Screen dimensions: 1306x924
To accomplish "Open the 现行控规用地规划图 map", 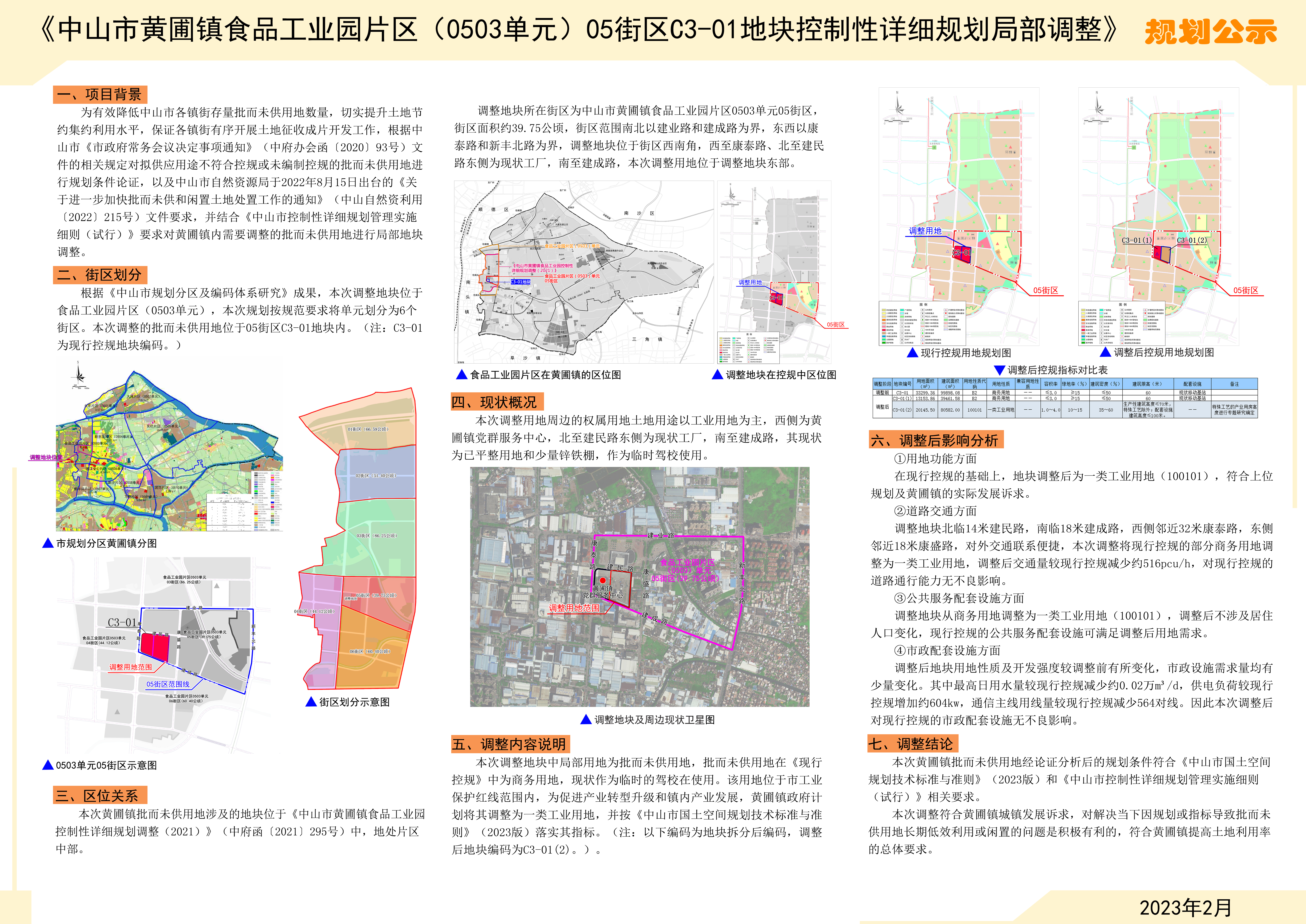I will 959,216.
